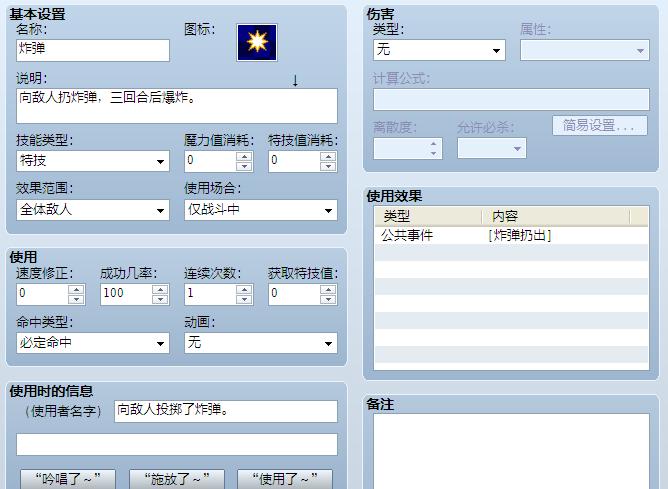Increase 魔力值消耗 with the up arrow
The width and height of the screenshot is (668, 489).
(x=244, y=156)
